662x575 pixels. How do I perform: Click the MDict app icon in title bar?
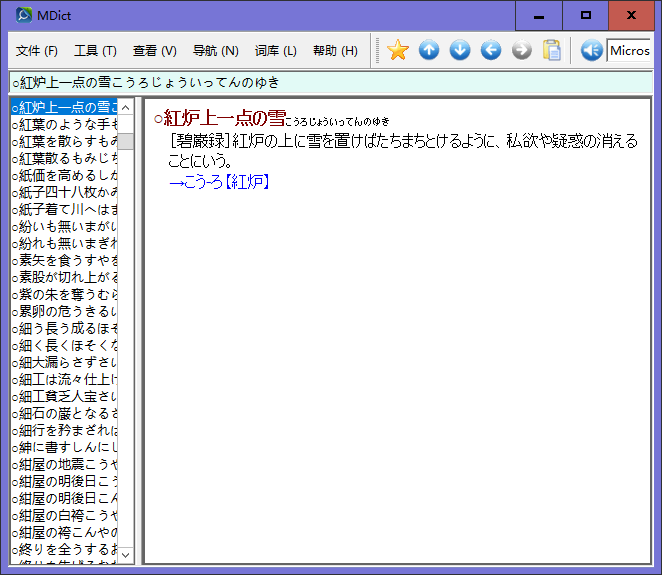[22, 15]
